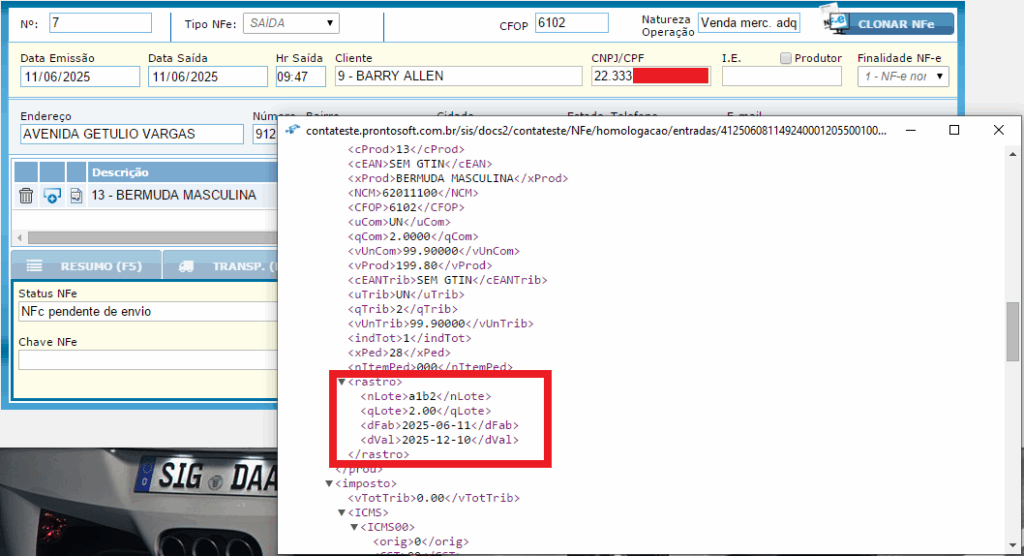Maximize the XML popup window

tap(954, 130)
